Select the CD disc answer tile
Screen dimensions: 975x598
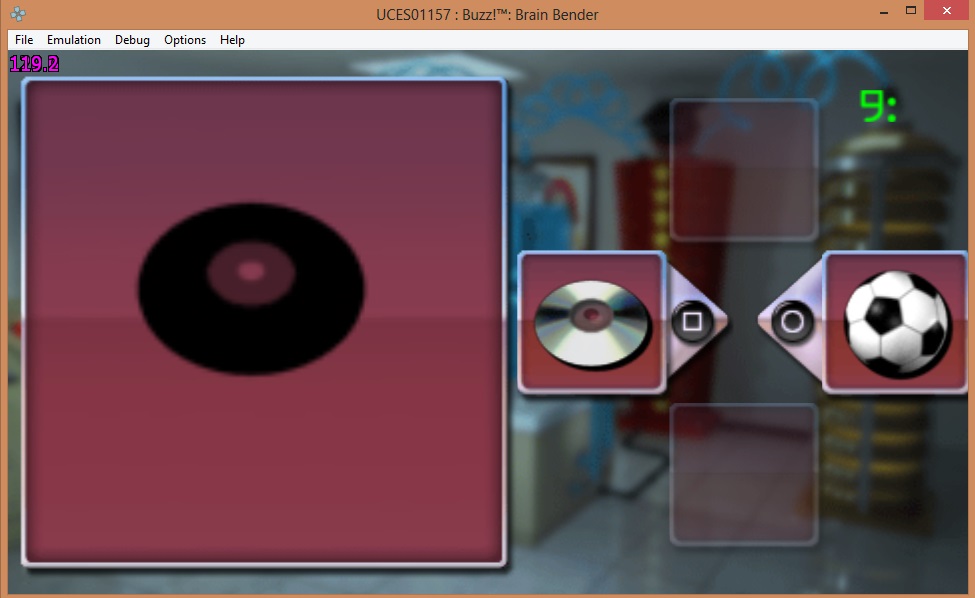pos(591,321)
